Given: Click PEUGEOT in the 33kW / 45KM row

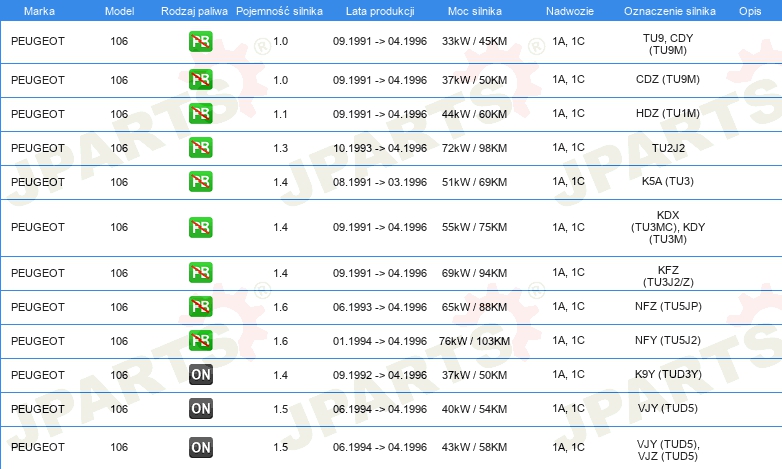Looking at the screenshot, I should tap(38, 41).
